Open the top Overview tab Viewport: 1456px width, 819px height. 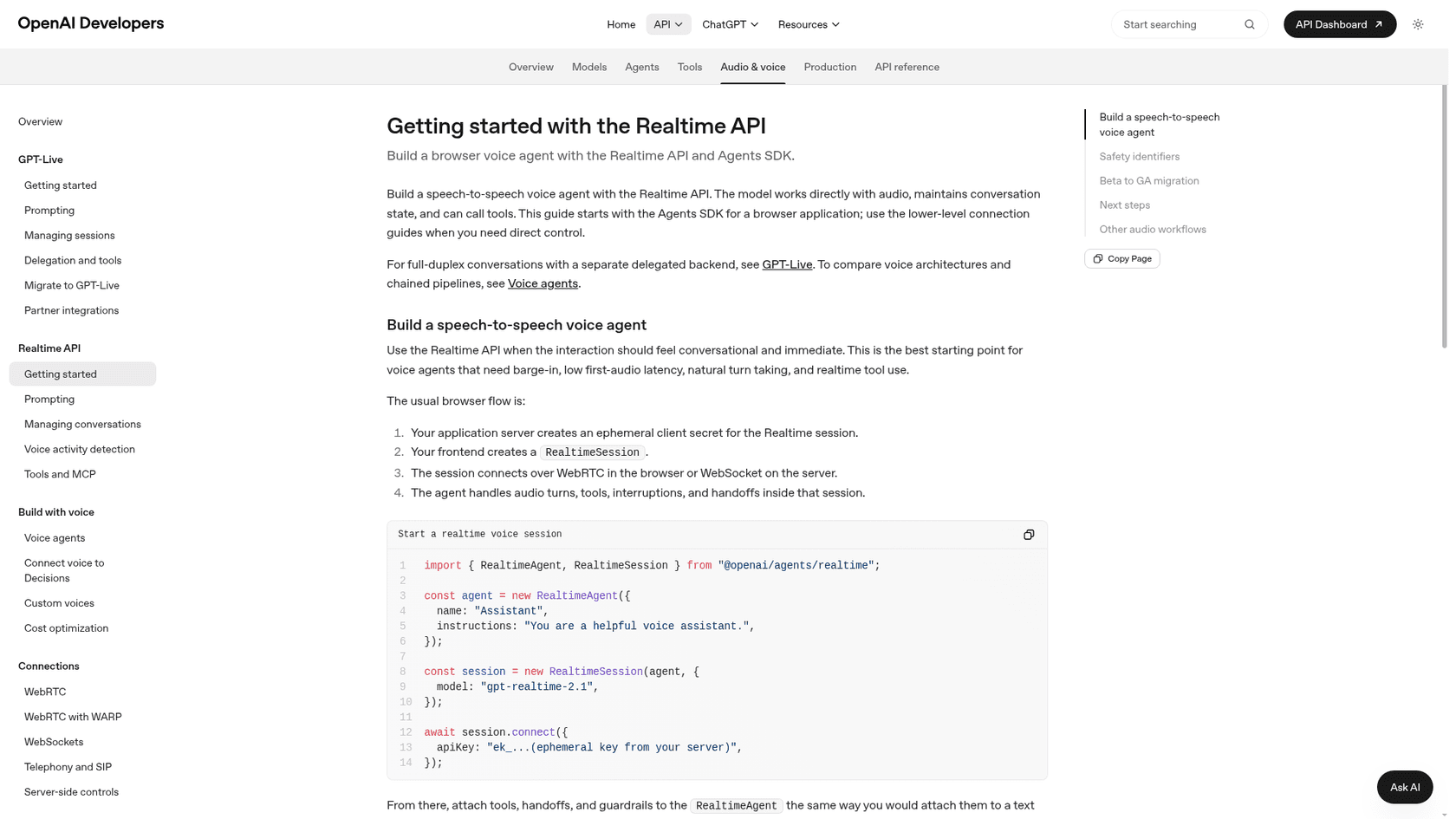coord(531,67)
